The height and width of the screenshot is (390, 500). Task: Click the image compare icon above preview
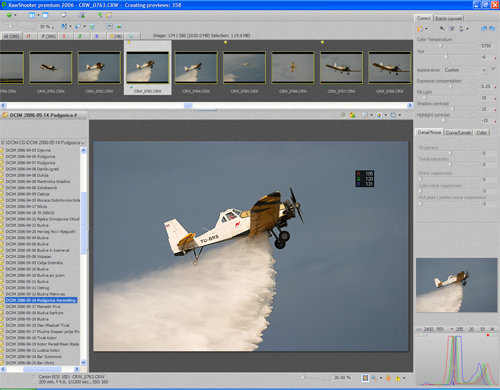tap(365, 115)
